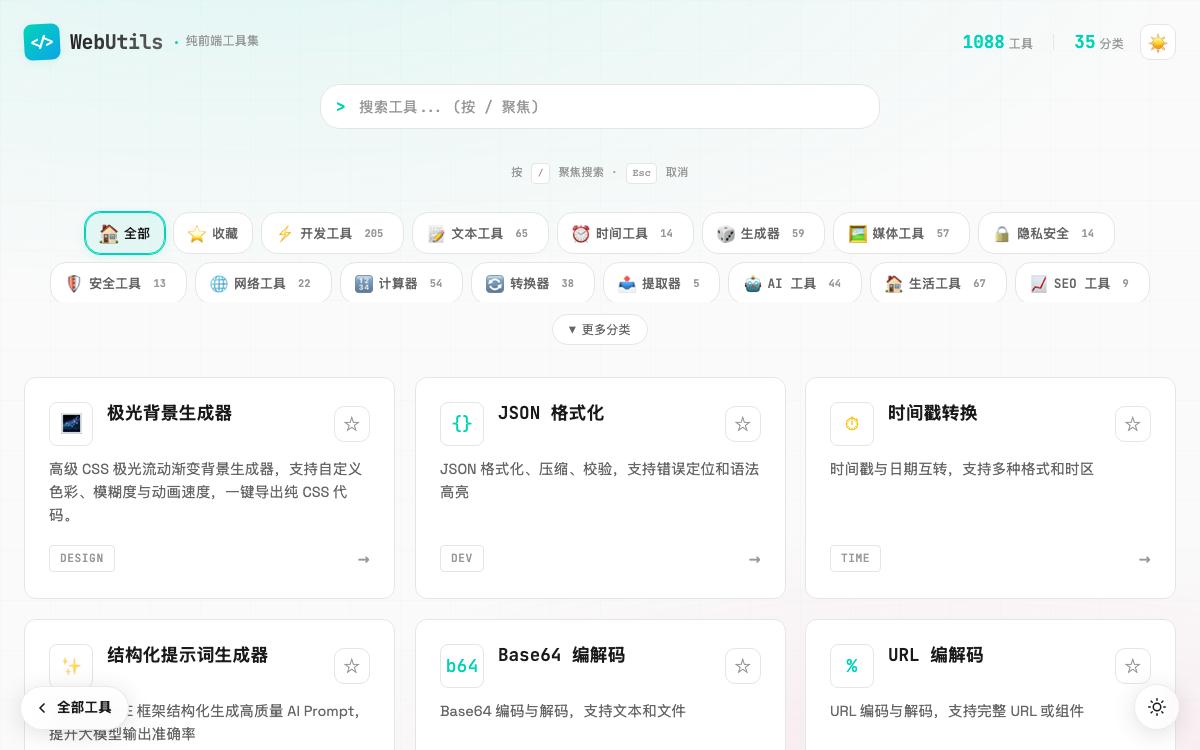Image resolution: width=1200 pixels, height=750 pixels.
Task: Click the 纯前端工具集 tagline
Action: pyautogui.click(x=222, y=41)
